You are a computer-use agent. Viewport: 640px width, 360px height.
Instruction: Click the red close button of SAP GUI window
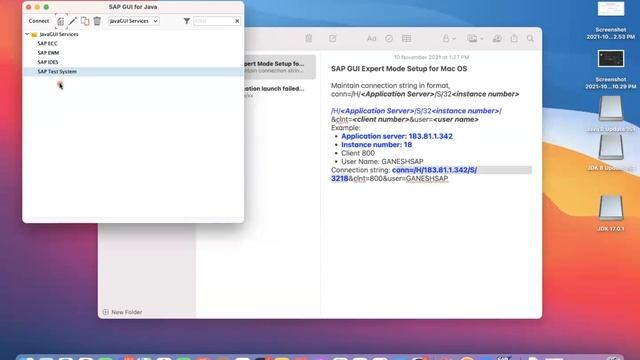point(28,7)
